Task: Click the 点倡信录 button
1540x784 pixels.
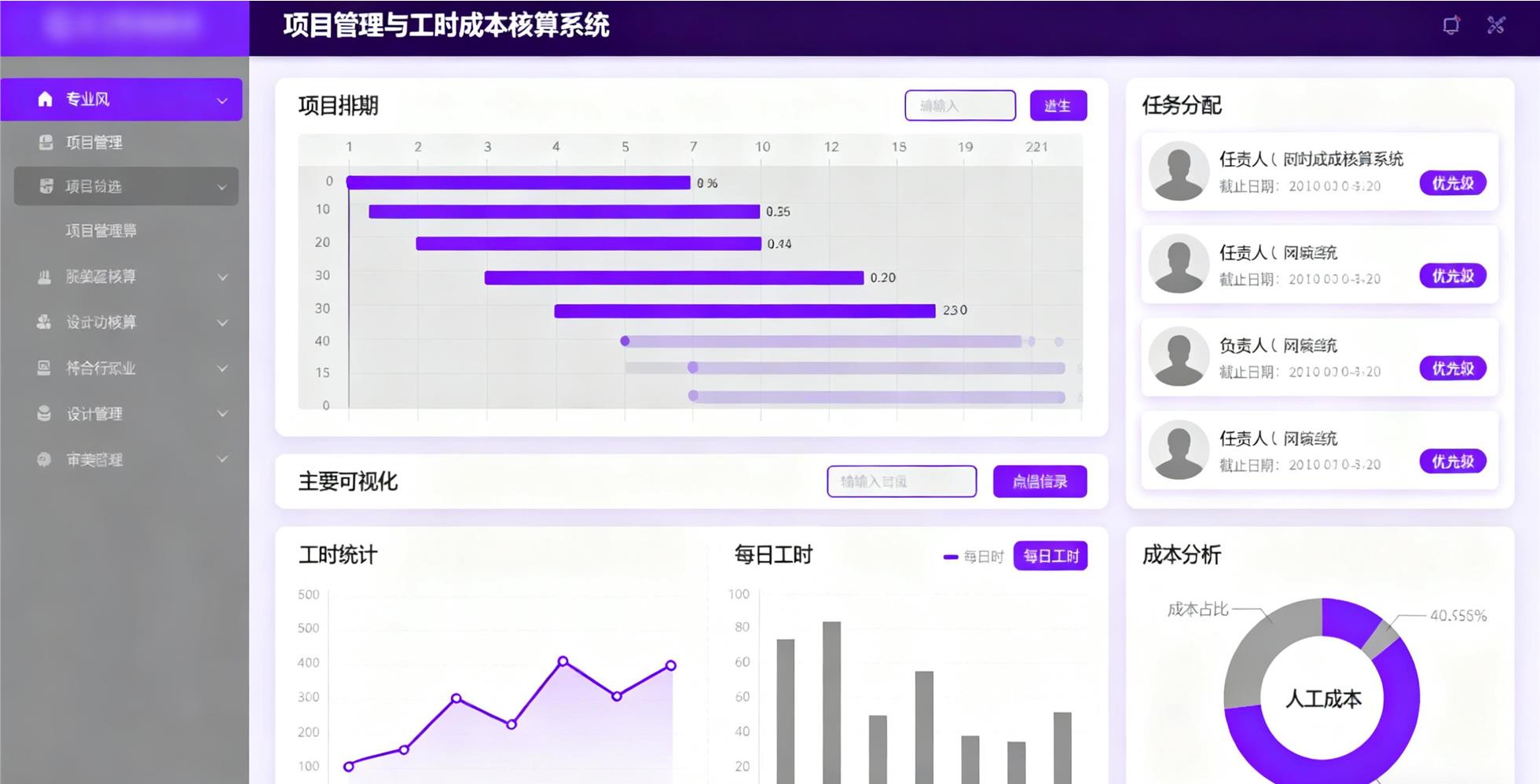Action: 1039,482
